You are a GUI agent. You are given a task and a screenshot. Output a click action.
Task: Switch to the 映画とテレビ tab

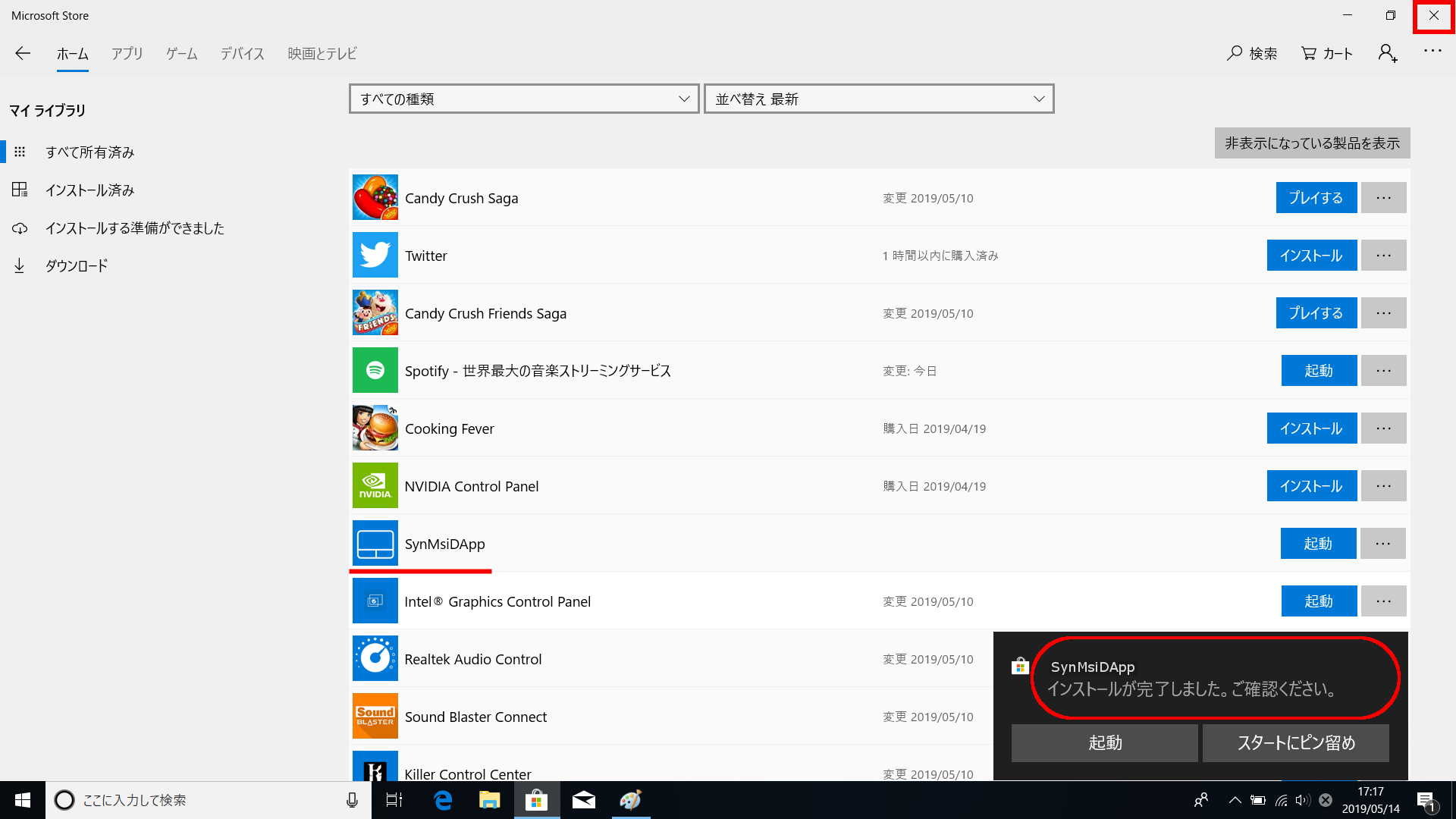pyautogui.click(x=322, y=54)
